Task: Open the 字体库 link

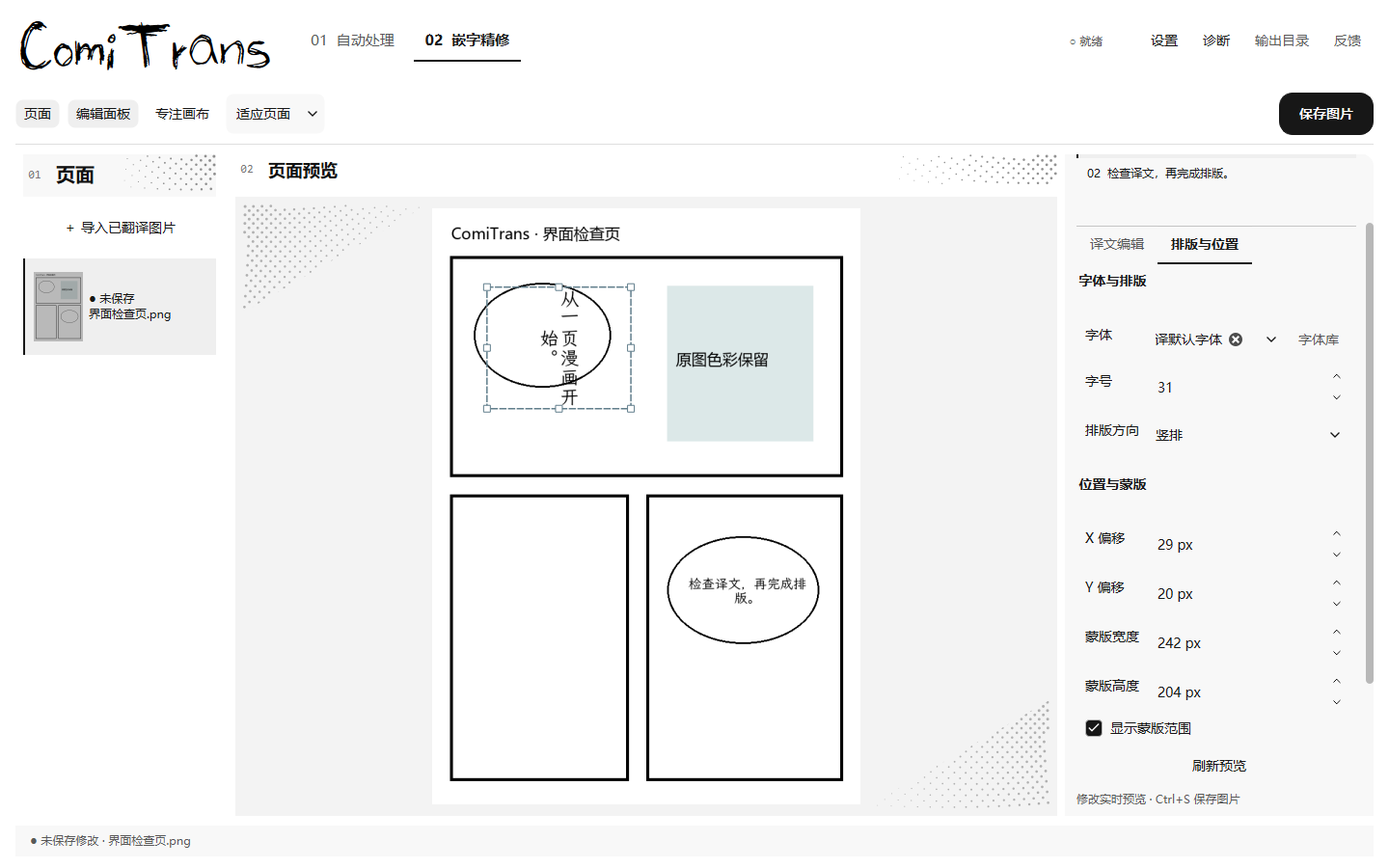Action: [x=1319, y=339]
